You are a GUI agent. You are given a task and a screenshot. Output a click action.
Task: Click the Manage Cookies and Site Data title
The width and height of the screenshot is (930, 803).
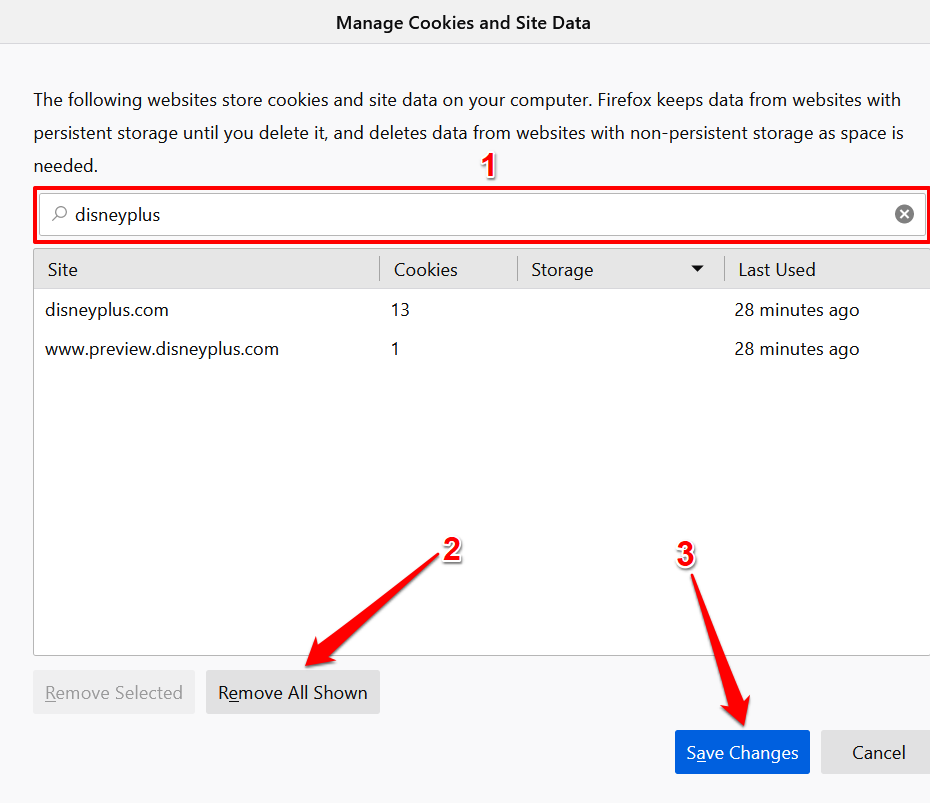(463, 22)
